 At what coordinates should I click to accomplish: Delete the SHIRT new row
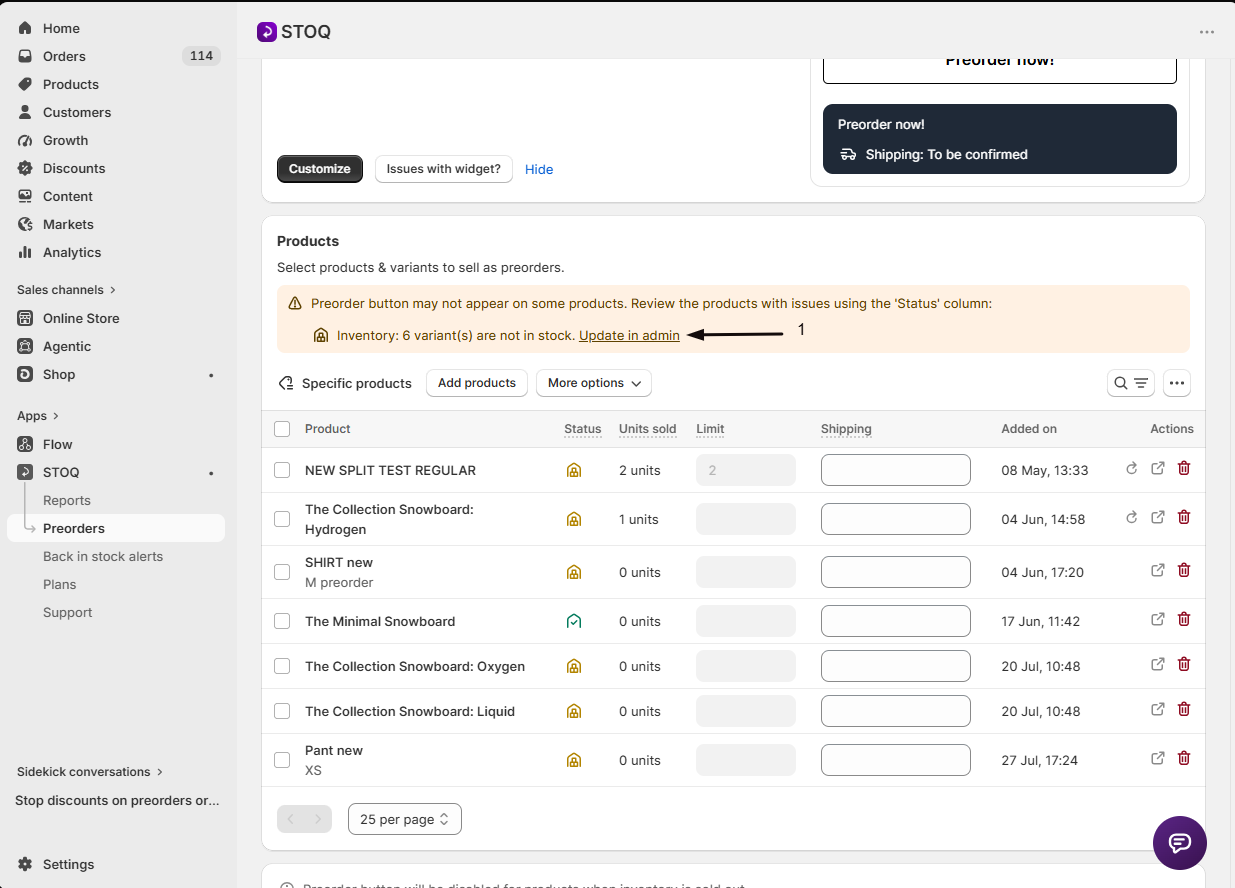click(1184, 570)
